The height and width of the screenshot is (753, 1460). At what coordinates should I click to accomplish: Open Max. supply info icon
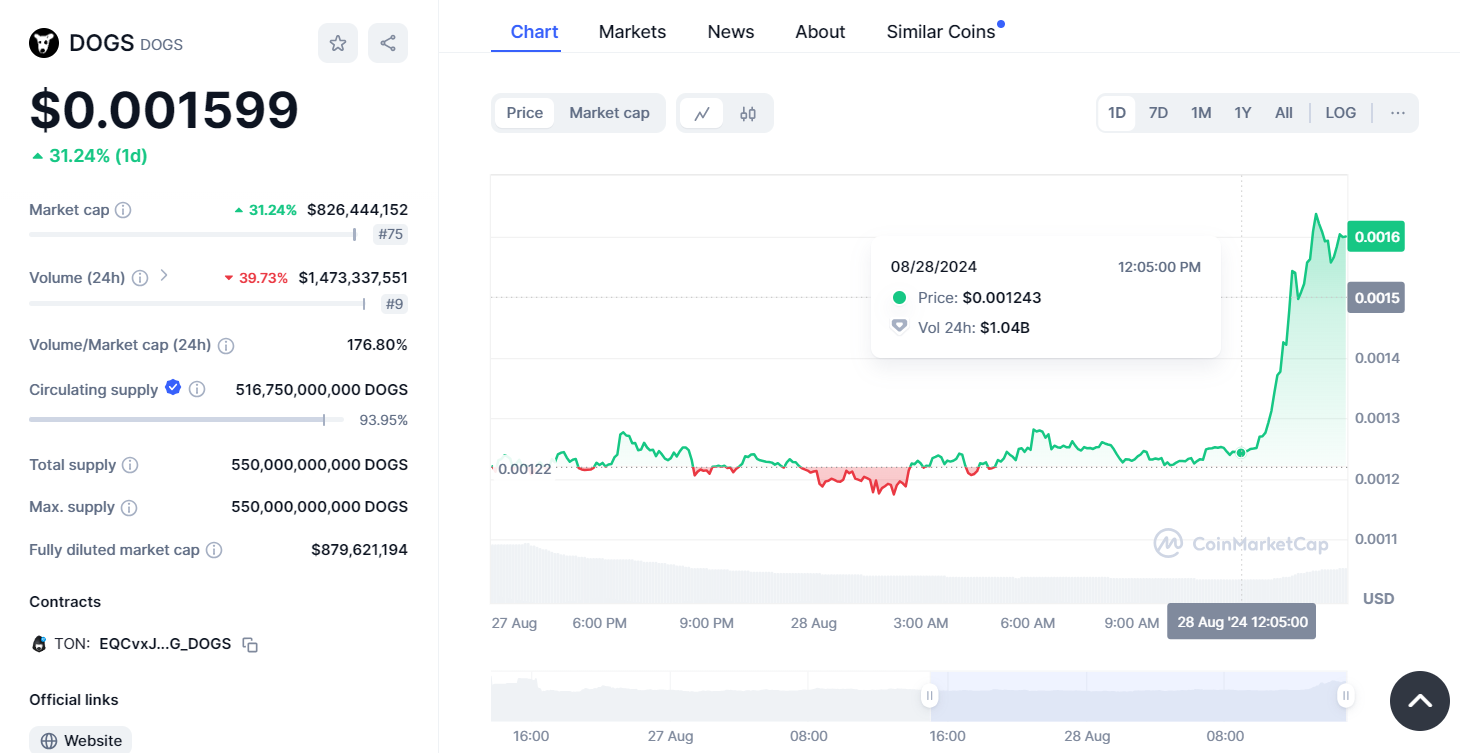129,508
